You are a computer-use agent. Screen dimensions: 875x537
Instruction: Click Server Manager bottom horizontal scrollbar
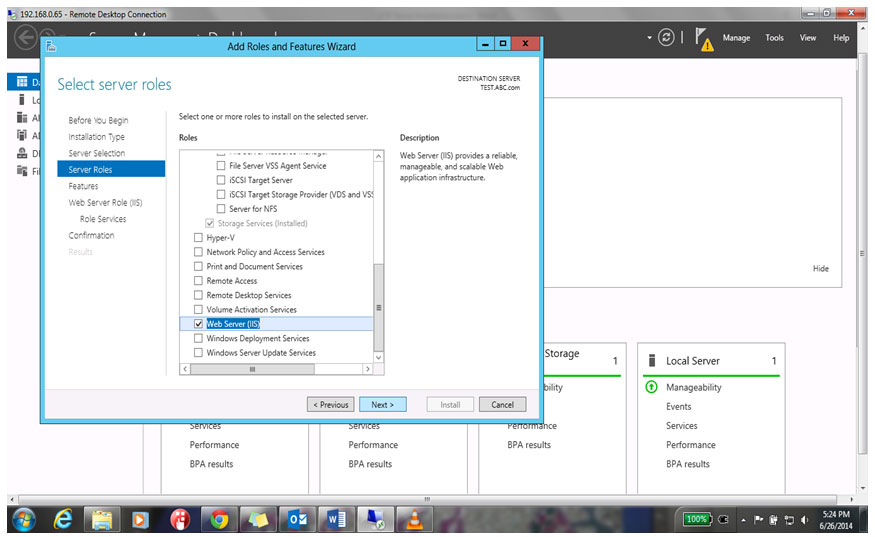[x=427, y=499]
